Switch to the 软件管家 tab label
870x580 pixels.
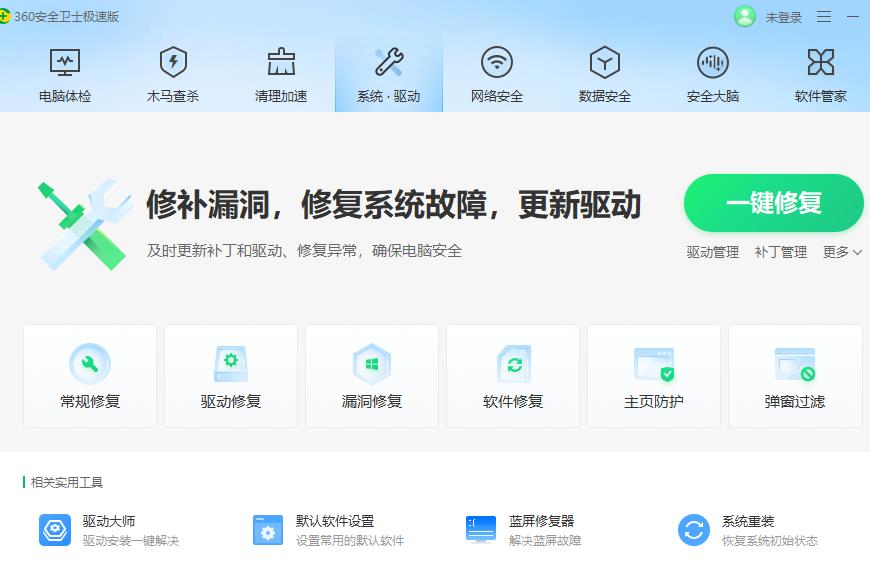pos(821,96)
